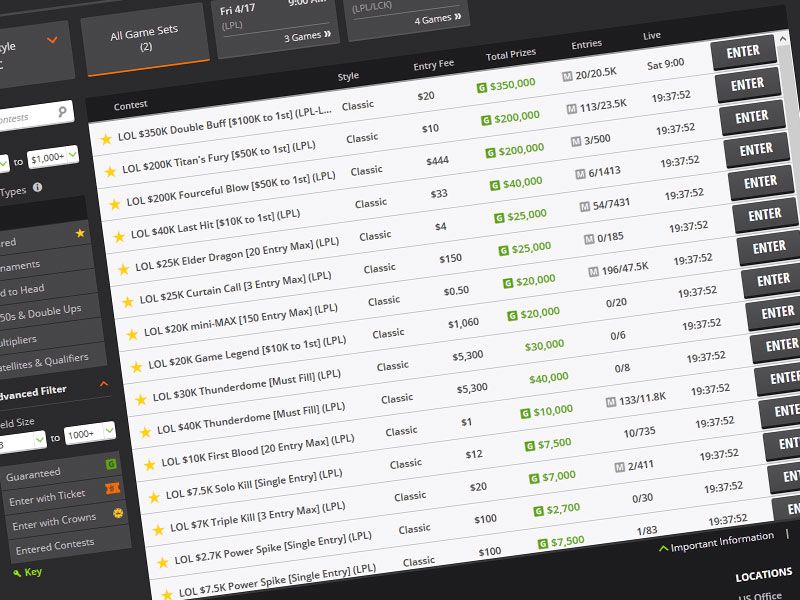
Task: Click the key icon in the sidebar
Action: (17, 573)
